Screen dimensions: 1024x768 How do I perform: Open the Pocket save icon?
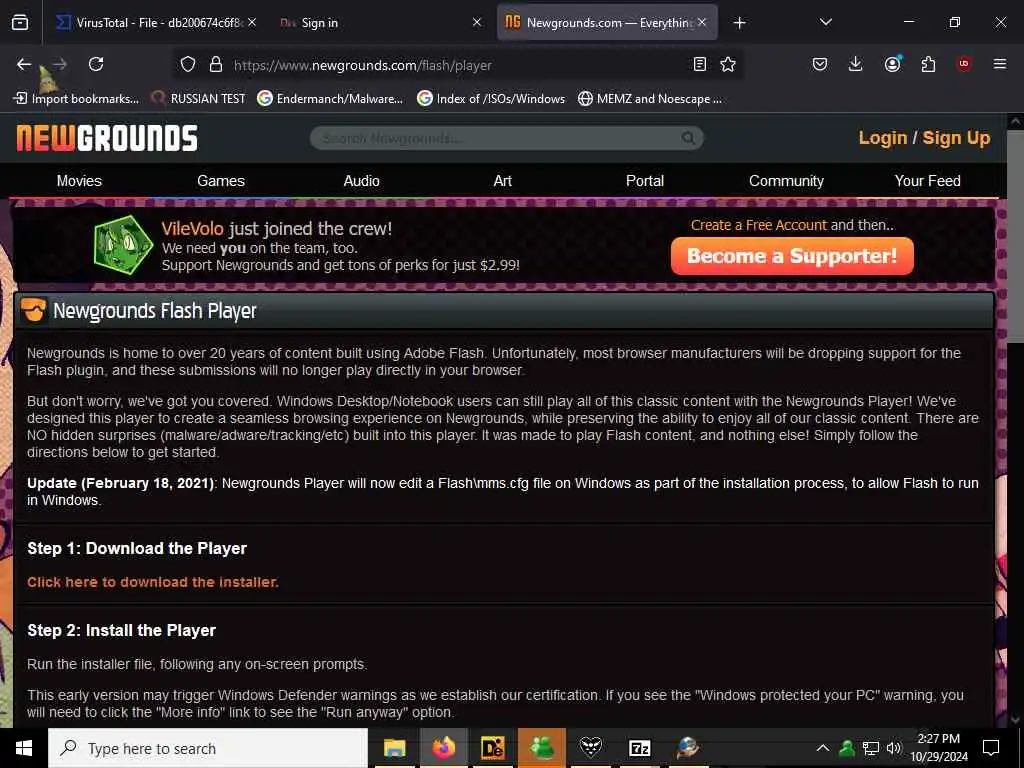(x=820, y=64)
